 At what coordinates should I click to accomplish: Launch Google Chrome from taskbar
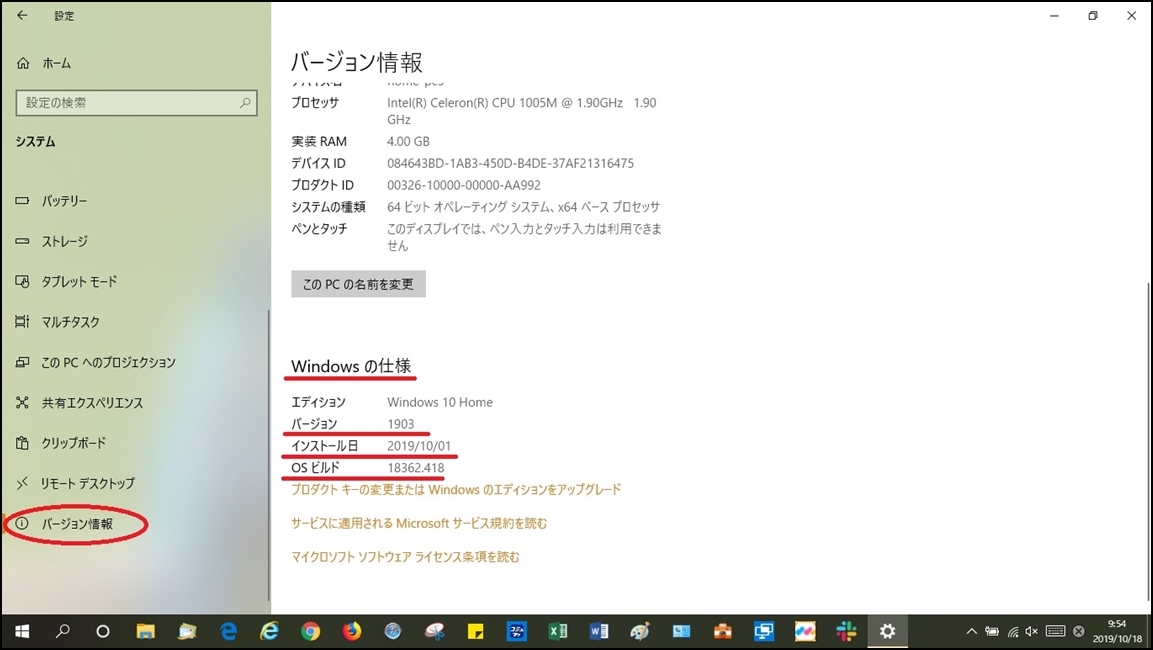(310, 631)
